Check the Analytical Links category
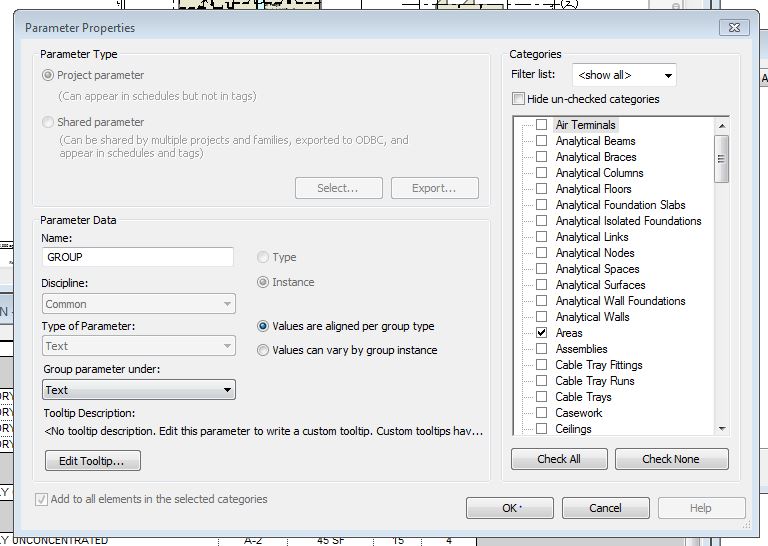This screenshot has width=768, height=546. [x=541, y=237]
